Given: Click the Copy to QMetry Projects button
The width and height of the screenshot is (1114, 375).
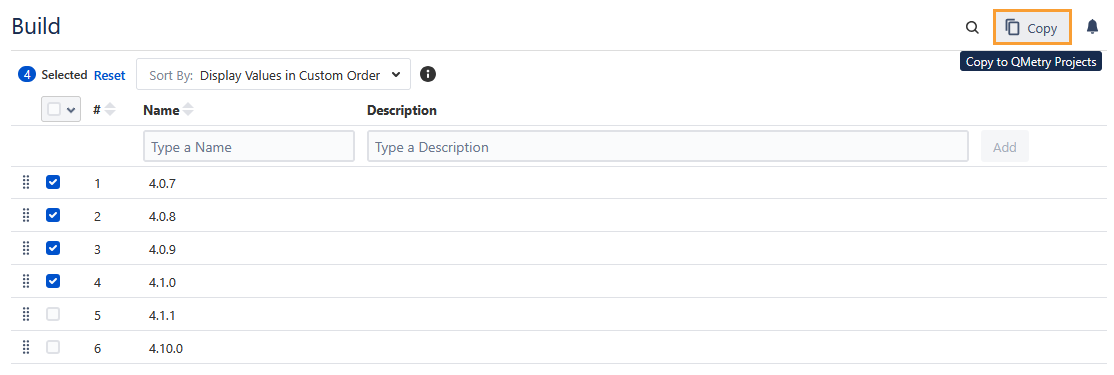Looking at the screenshot, I should coord(1032,28).
